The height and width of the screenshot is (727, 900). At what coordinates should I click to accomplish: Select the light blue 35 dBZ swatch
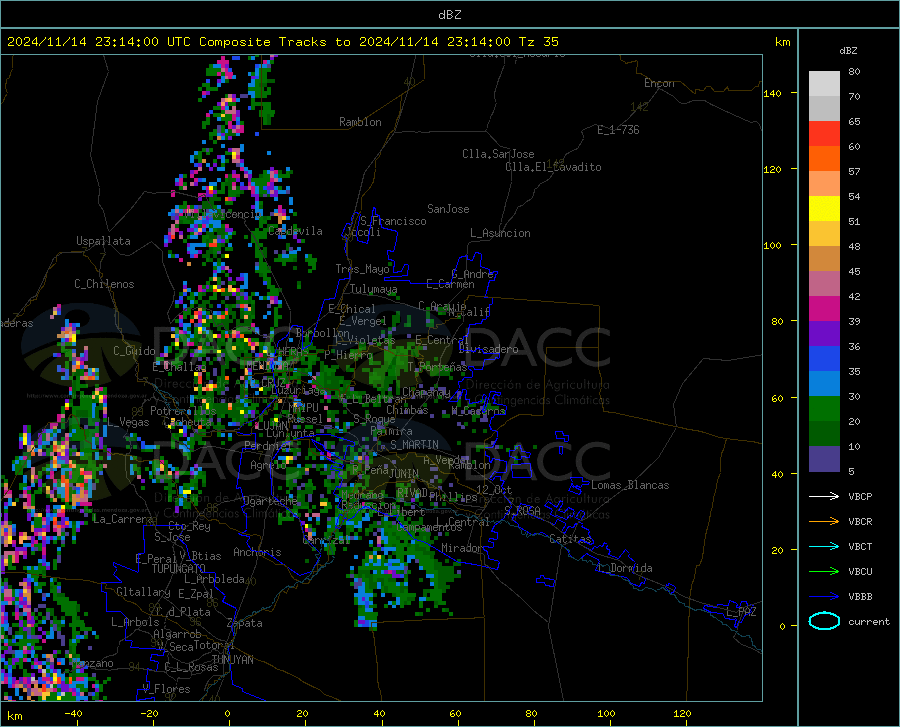824,384
